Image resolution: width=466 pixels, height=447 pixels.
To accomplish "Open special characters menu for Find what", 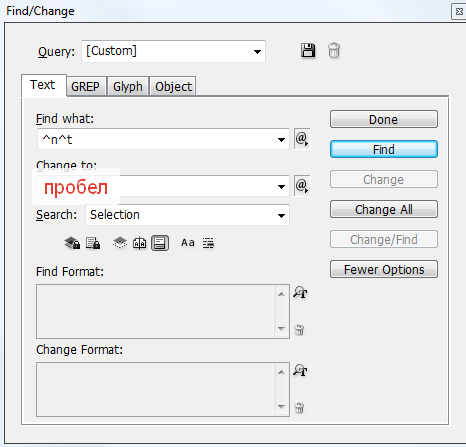I will point(302,139).
